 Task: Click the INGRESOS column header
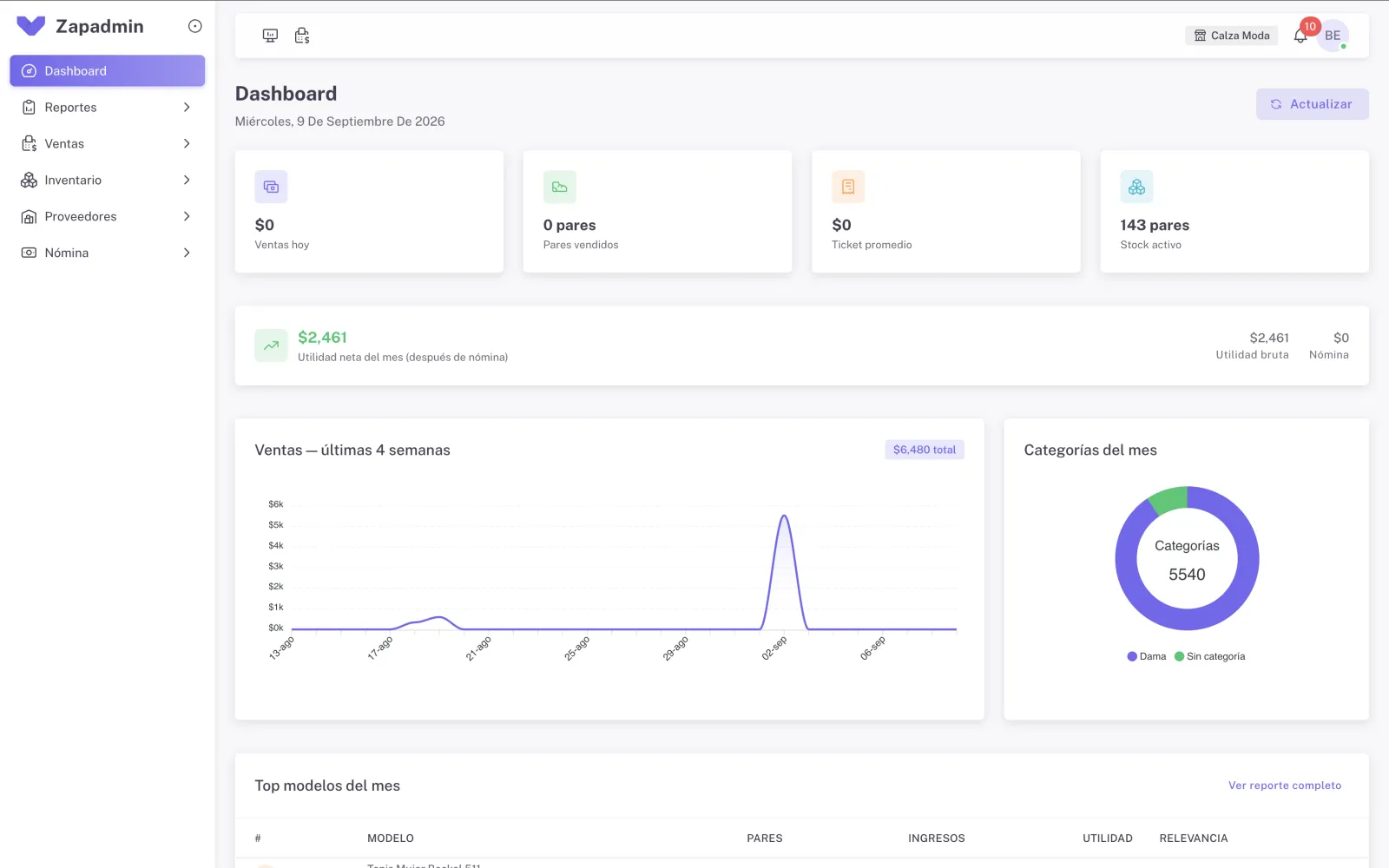[x=937, y=838]
